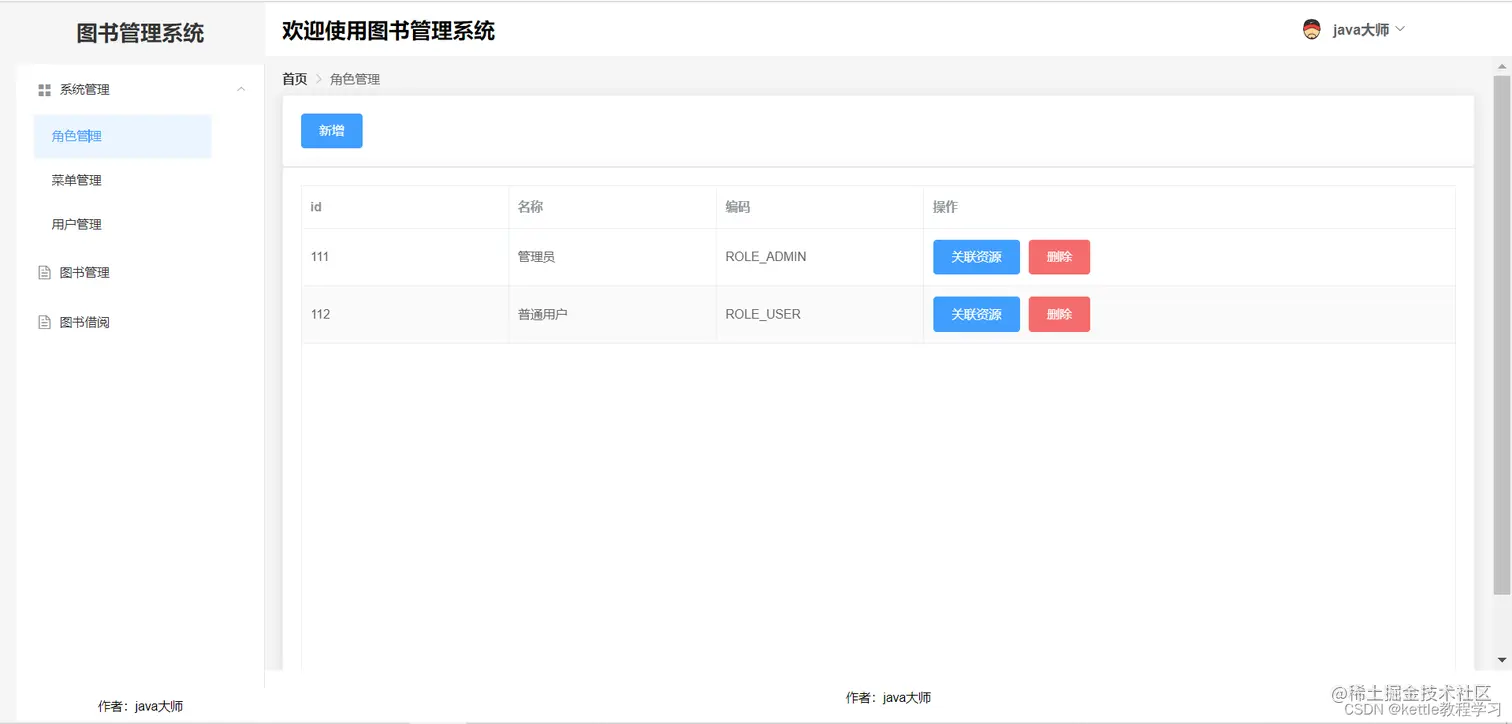Viewport: 1512px width, 724px height.
Task: Click the document icon next to 图书管理
Action: coord(44,272)
